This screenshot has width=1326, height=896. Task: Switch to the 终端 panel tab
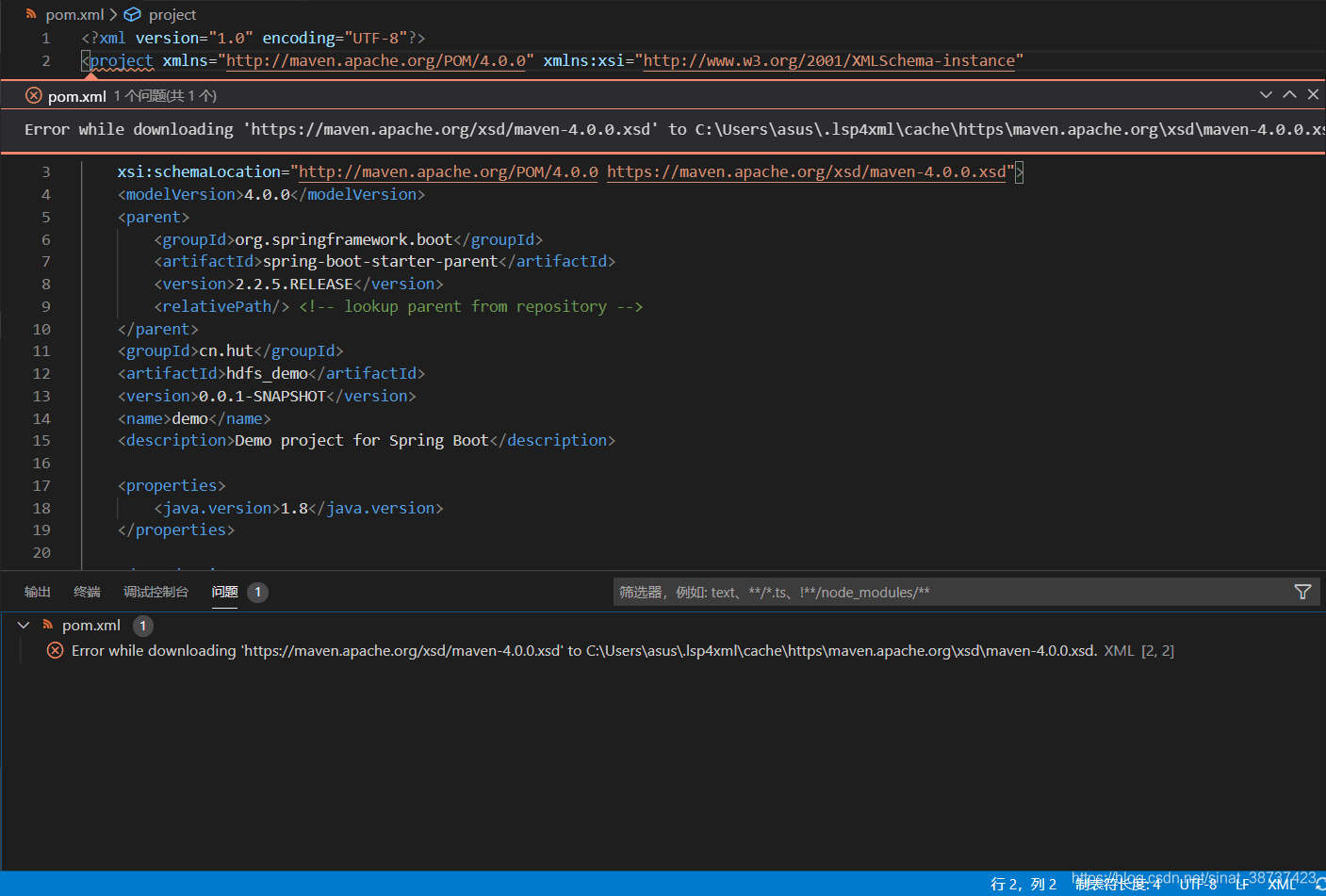pos(87,592)
